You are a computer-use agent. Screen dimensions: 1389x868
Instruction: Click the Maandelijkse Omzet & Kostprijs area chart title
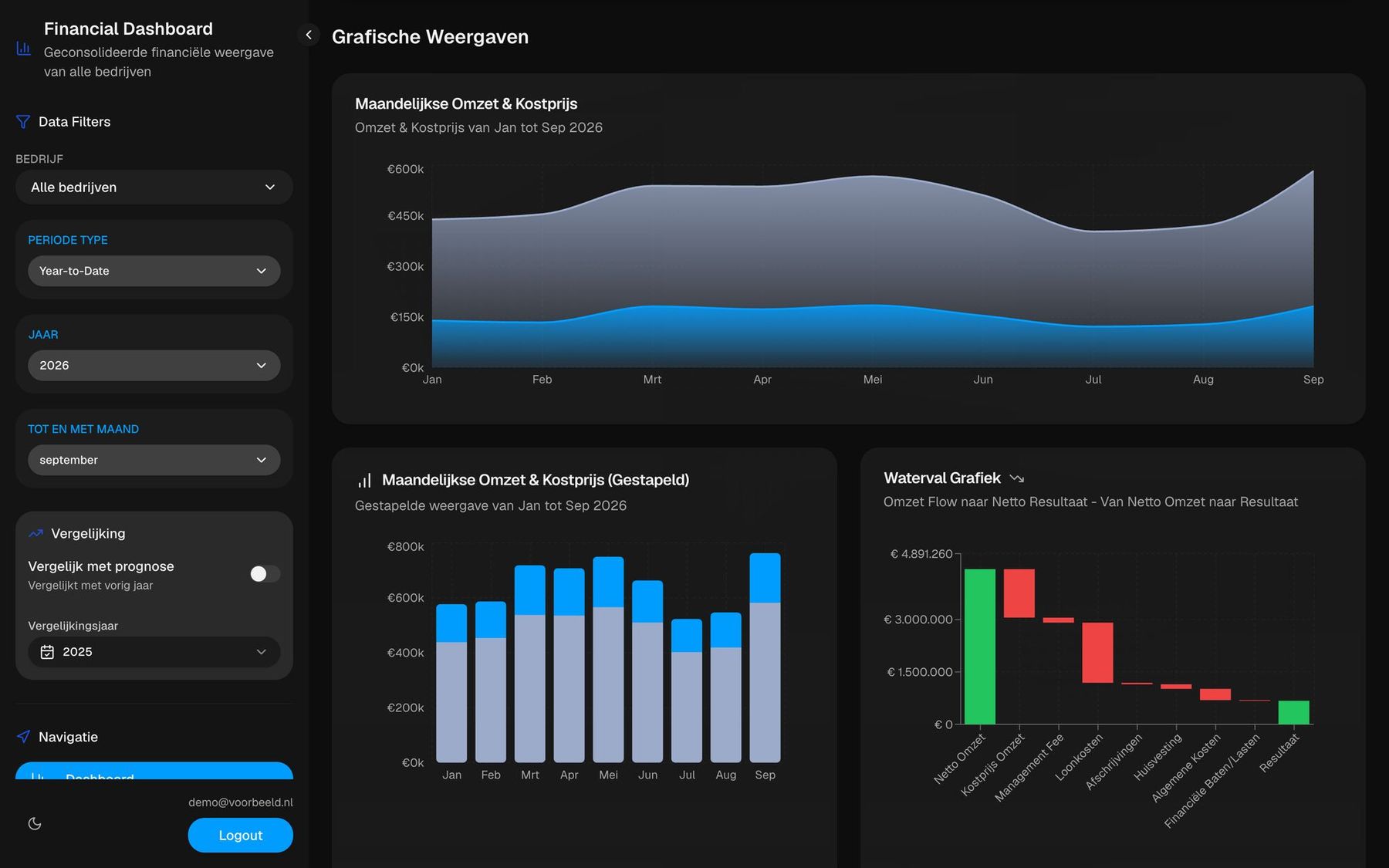click(466, 103)
